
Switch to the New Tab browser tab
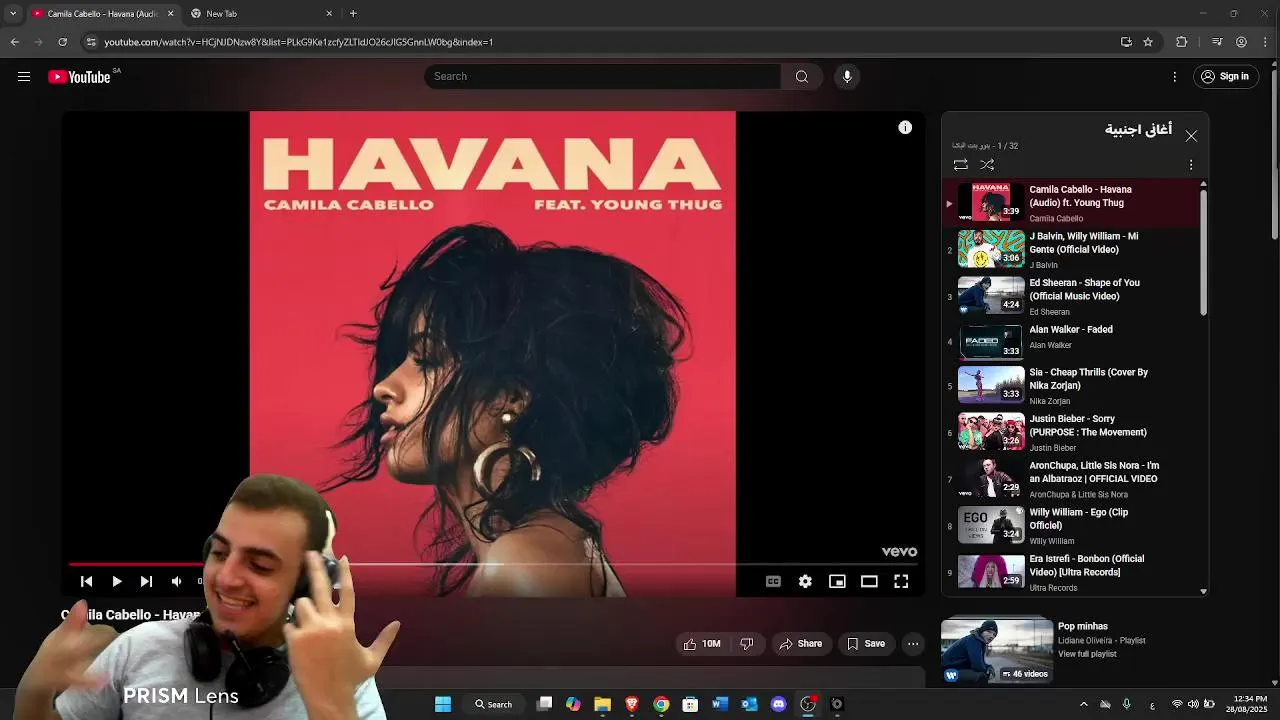point(260,14)
